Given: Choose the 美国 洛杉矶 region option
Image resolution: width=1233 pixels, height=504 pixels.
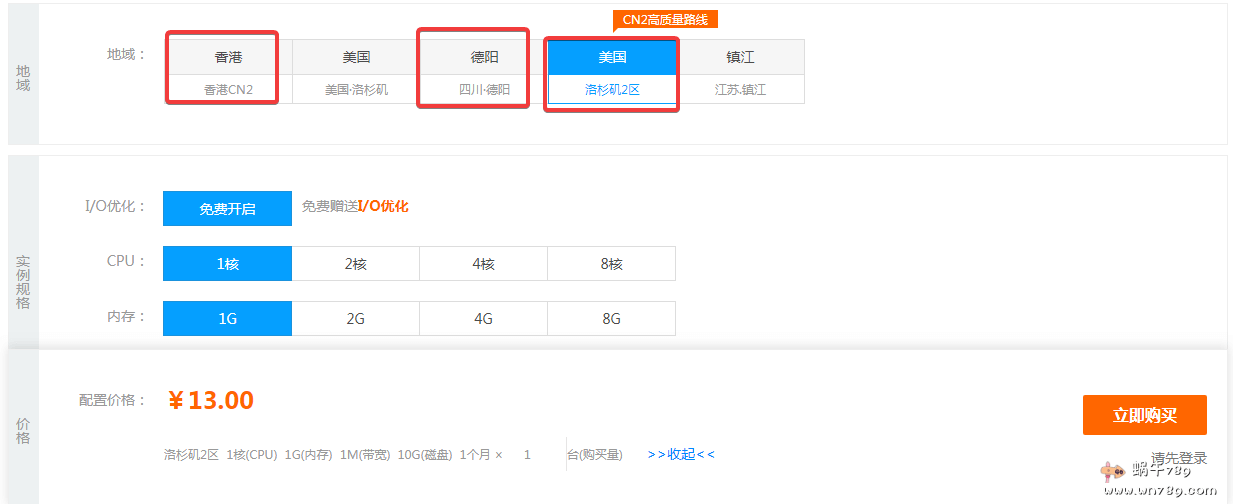Looking at the screenshot, I should 356,72.
